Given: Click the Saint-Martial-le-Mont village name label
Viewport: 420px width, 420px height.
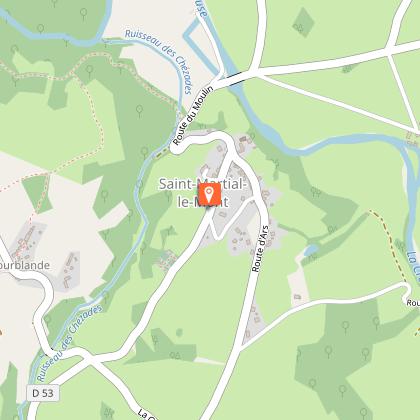Looking at the screenshot, I should tap(202, 193).
